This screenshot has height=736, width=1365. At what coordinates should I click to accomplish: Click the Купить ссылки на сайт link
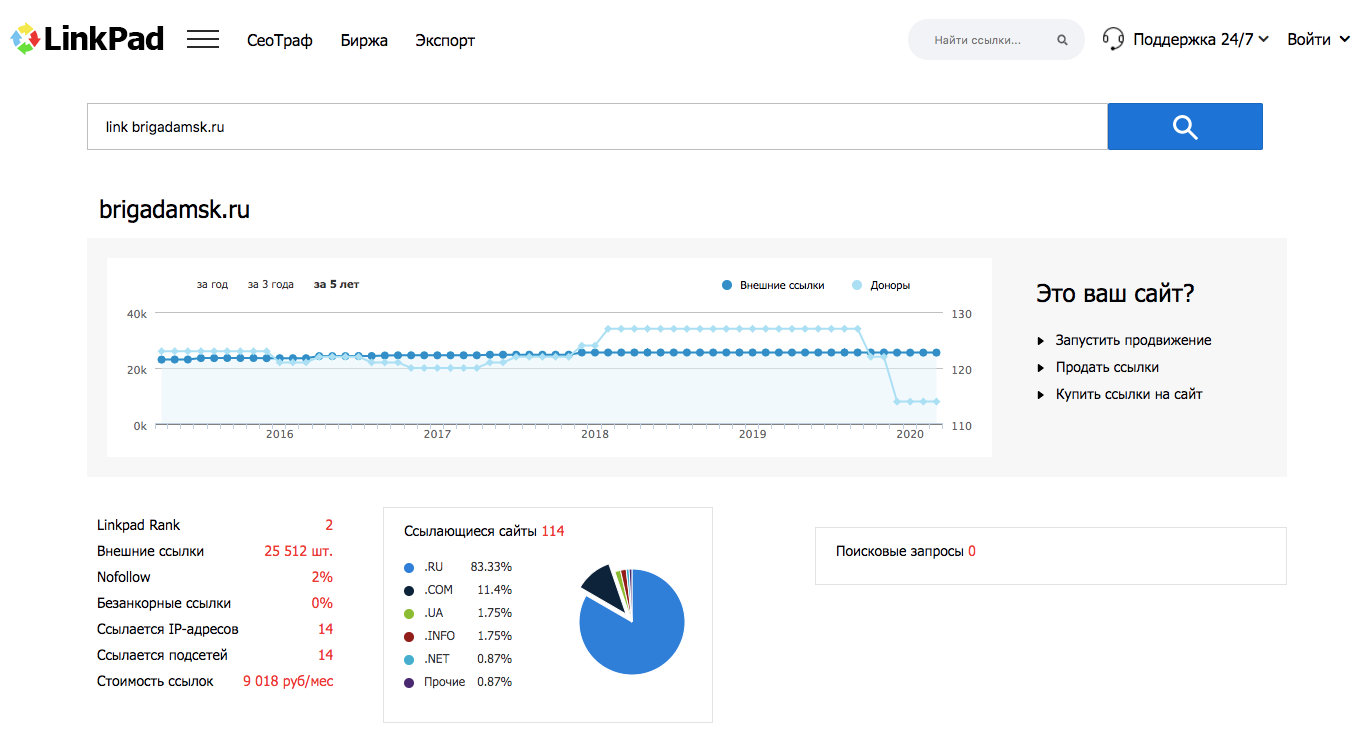[x=1129, y=394]
